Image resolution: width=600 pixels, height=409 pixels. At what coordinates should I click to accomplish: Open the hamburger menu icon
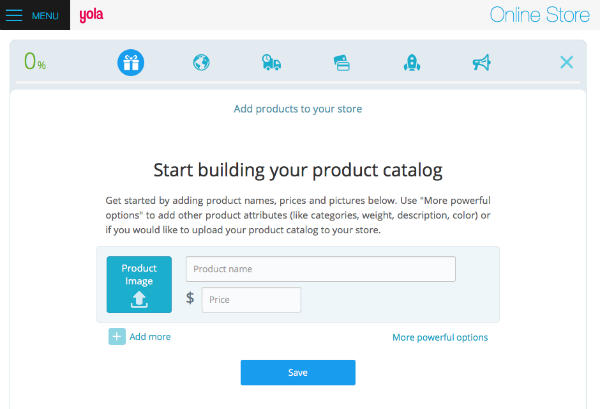[15, 16]
